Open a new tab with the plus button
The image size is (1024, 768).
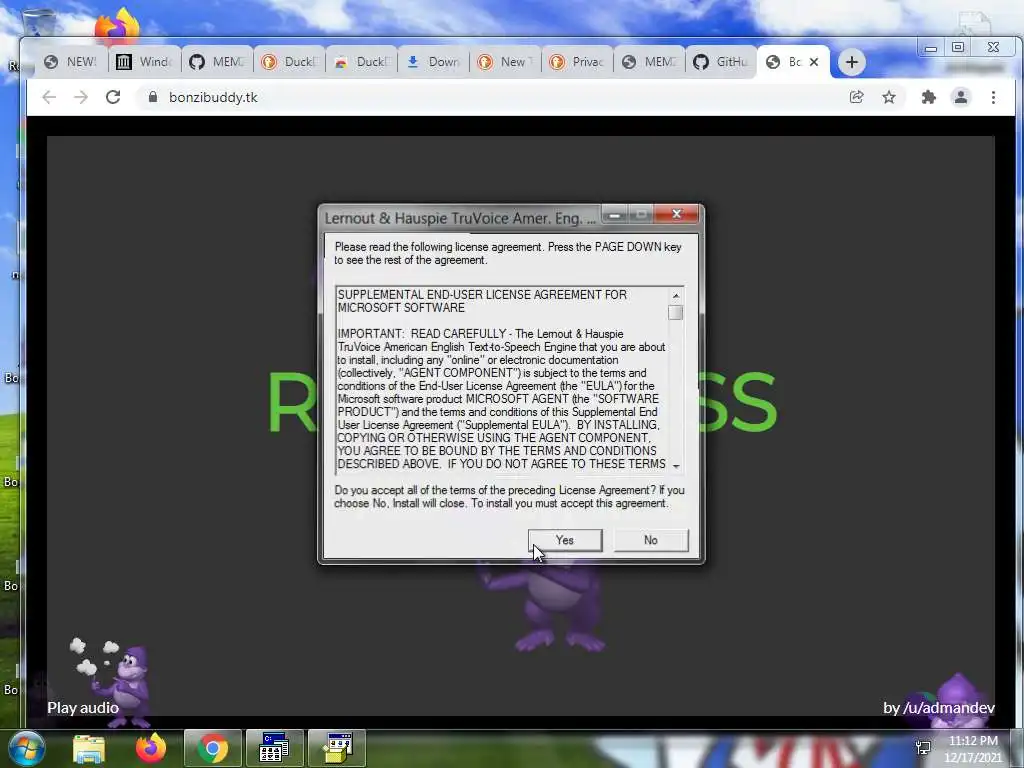(x=852, y=62)
